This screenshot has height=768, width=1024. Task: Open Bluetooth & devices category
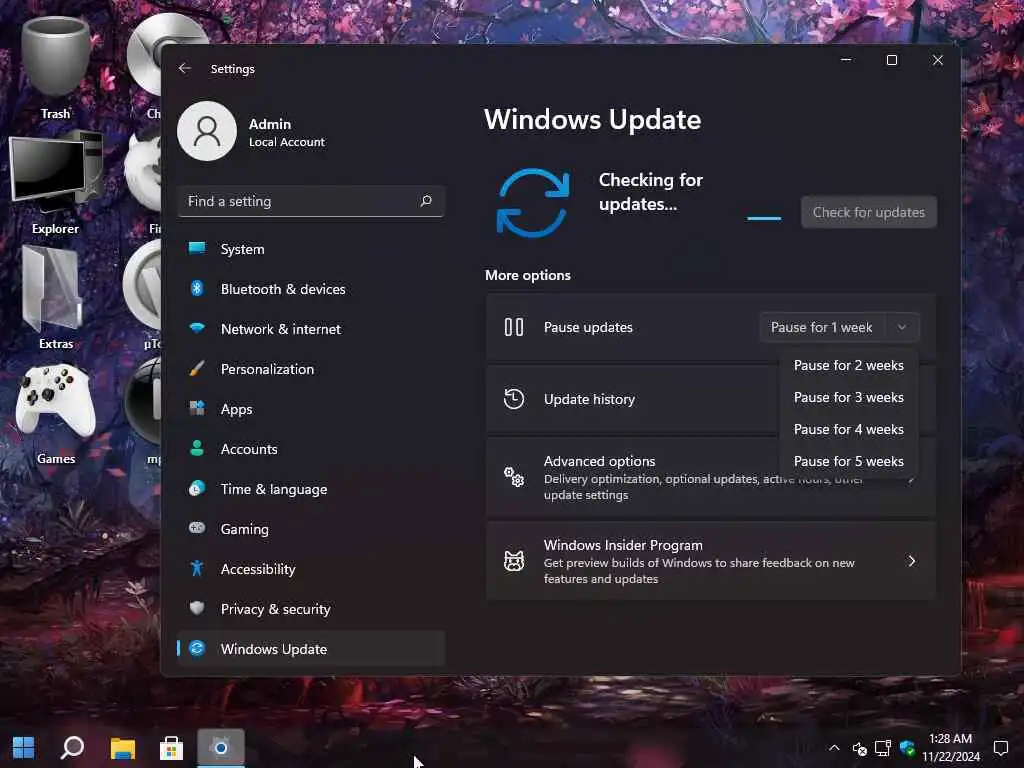pos(311,289)
